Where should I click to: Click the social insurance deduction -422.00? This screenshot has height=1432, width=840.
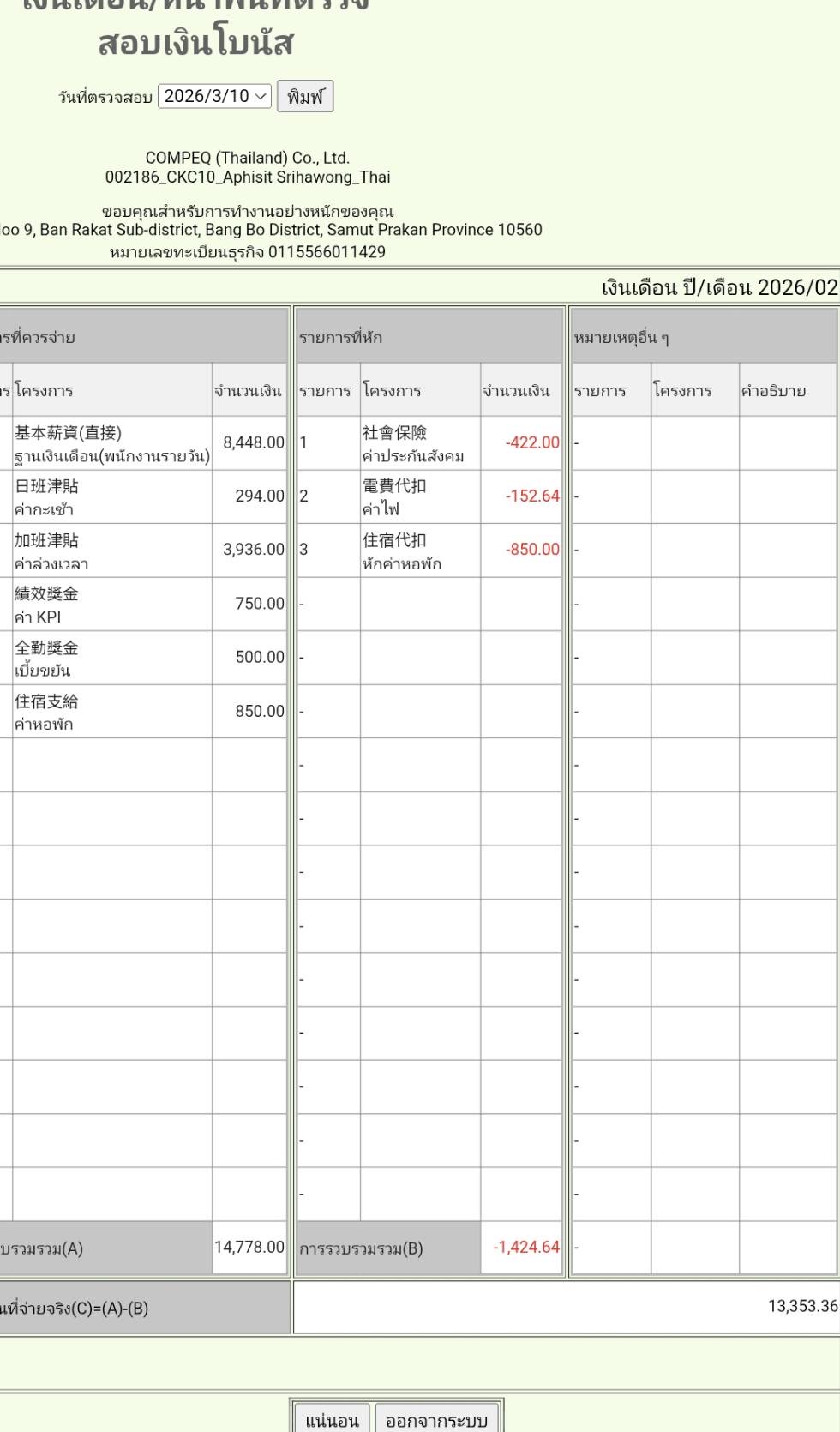[x=531, y=442]
